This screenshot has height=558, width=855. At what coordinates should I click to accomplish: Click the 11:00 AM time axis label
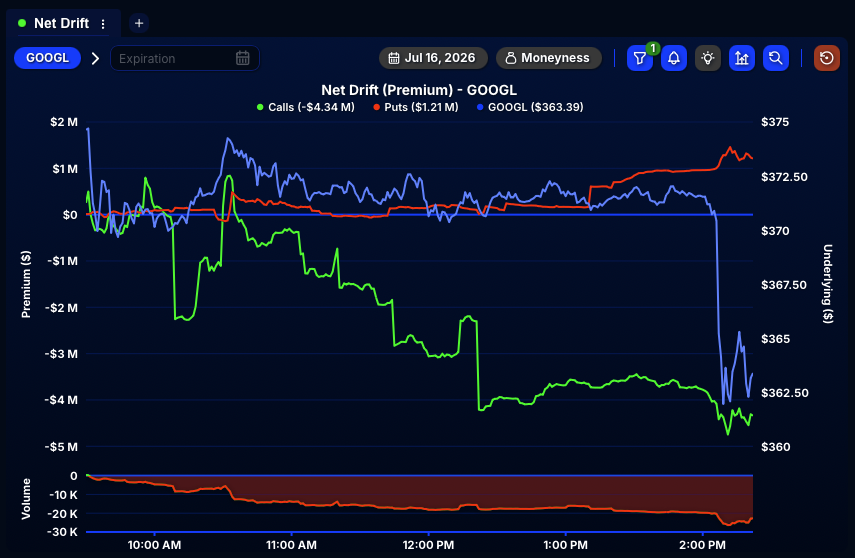point(291,545)
